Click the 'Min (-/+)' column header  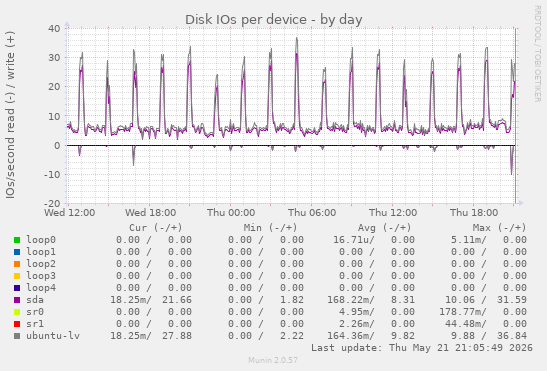pos(270,228)
